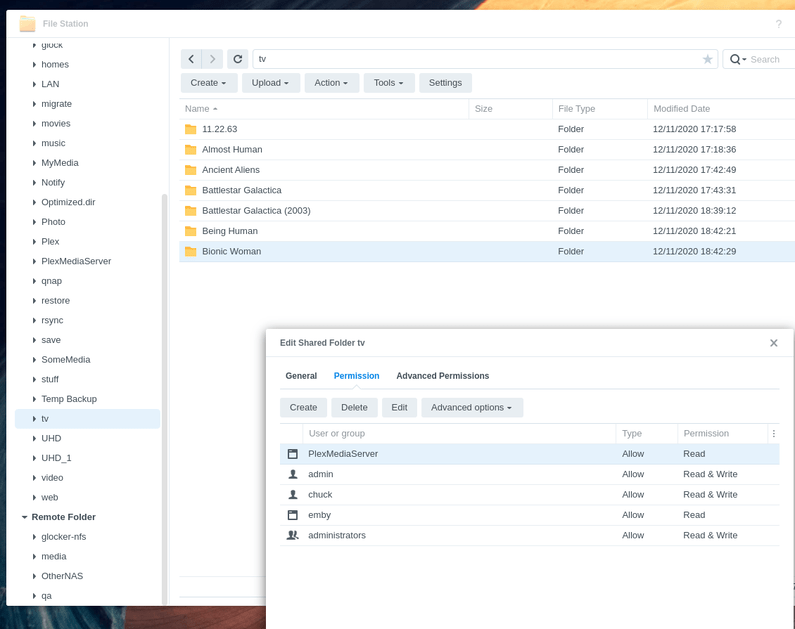Open the Create dropdown in File Station toolbar
The width and height of the screenshot is (795, 629).
[x=208, y=83]
